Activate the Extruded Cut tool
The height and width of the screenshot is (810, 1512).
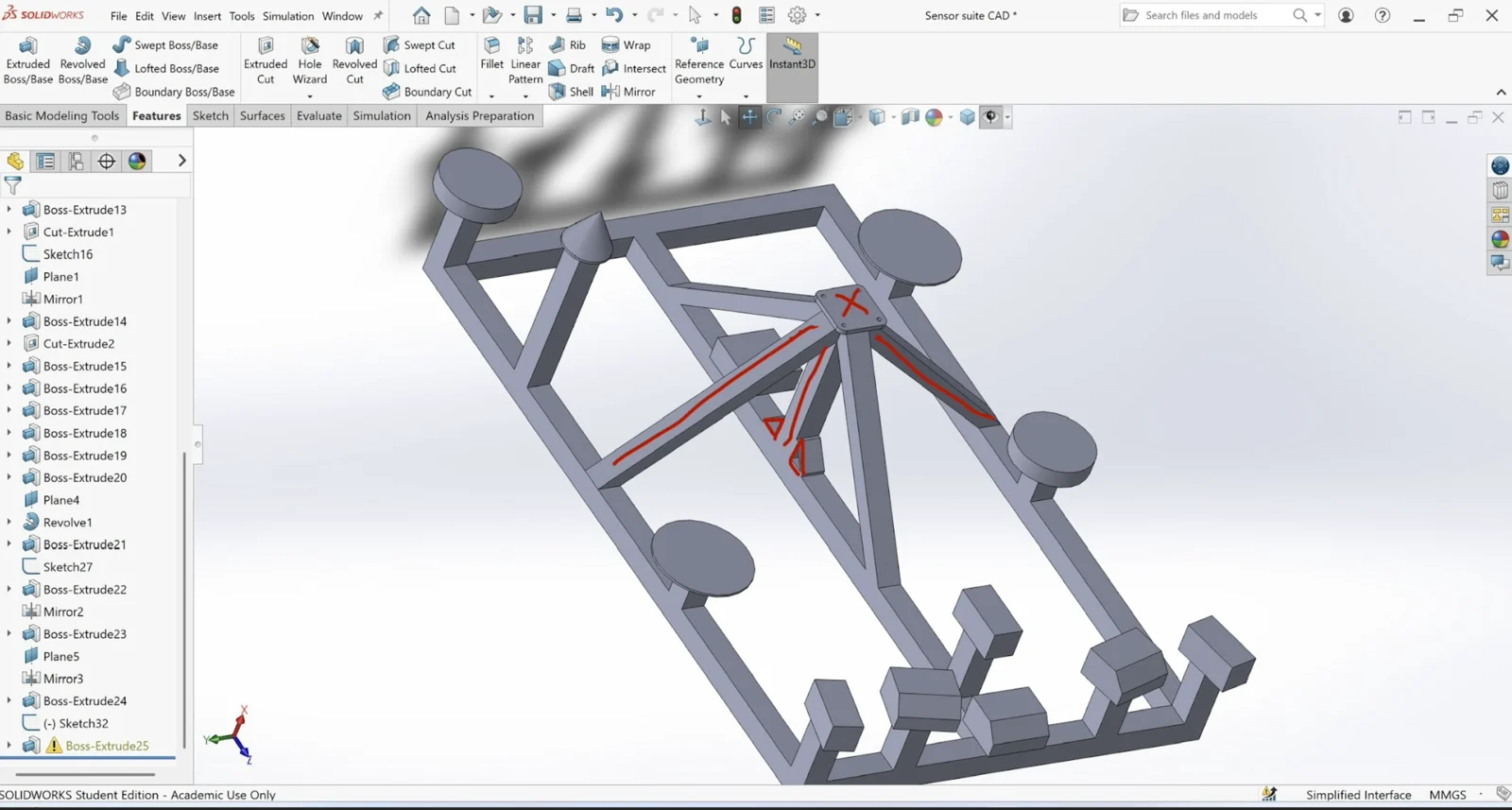[266, 61]
